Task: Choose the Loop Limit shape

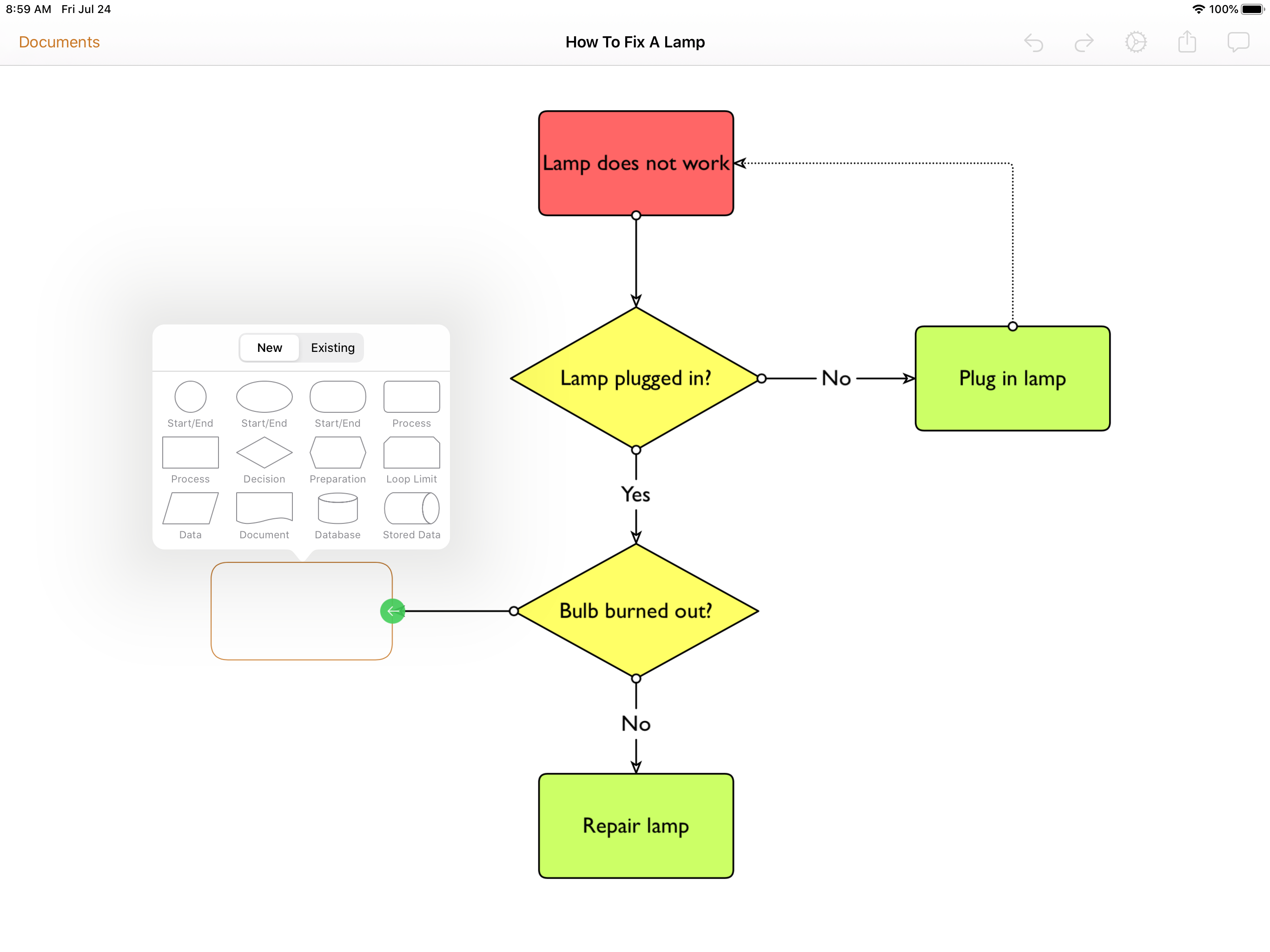Action: click(412, 452)
